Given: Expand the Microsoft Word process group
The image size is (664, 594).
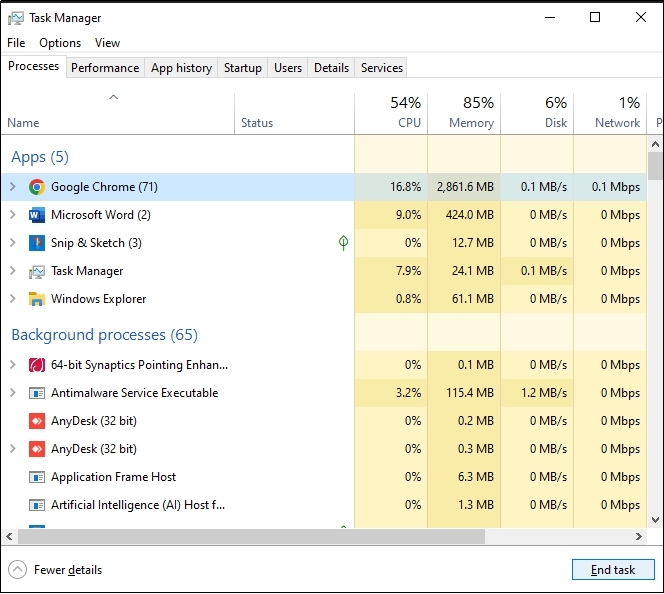Looking at the screenshot, I should [12, 215].
